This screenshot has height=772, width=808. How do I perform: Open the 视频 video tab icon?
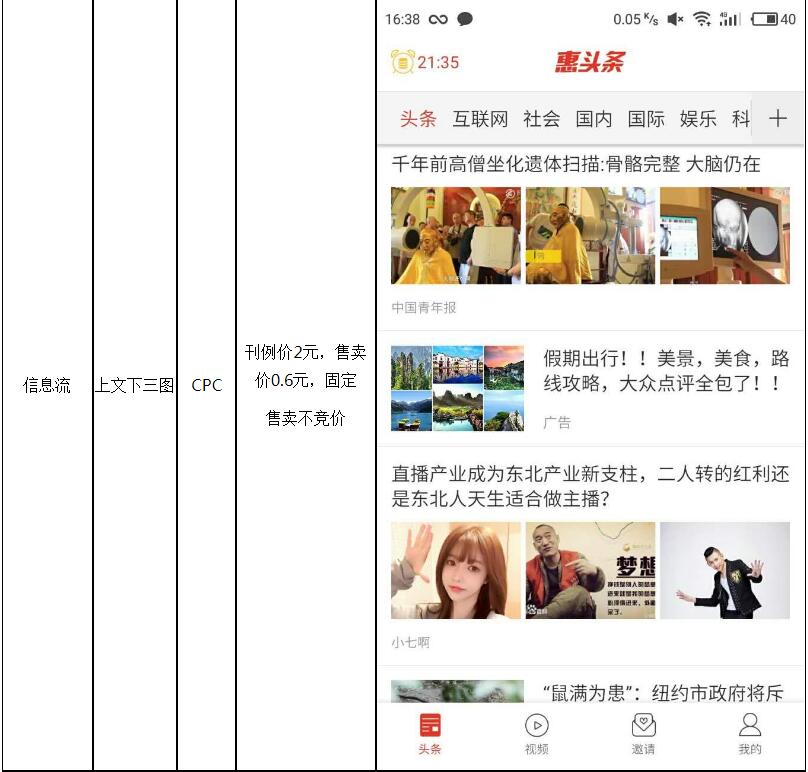coord(536,727)
